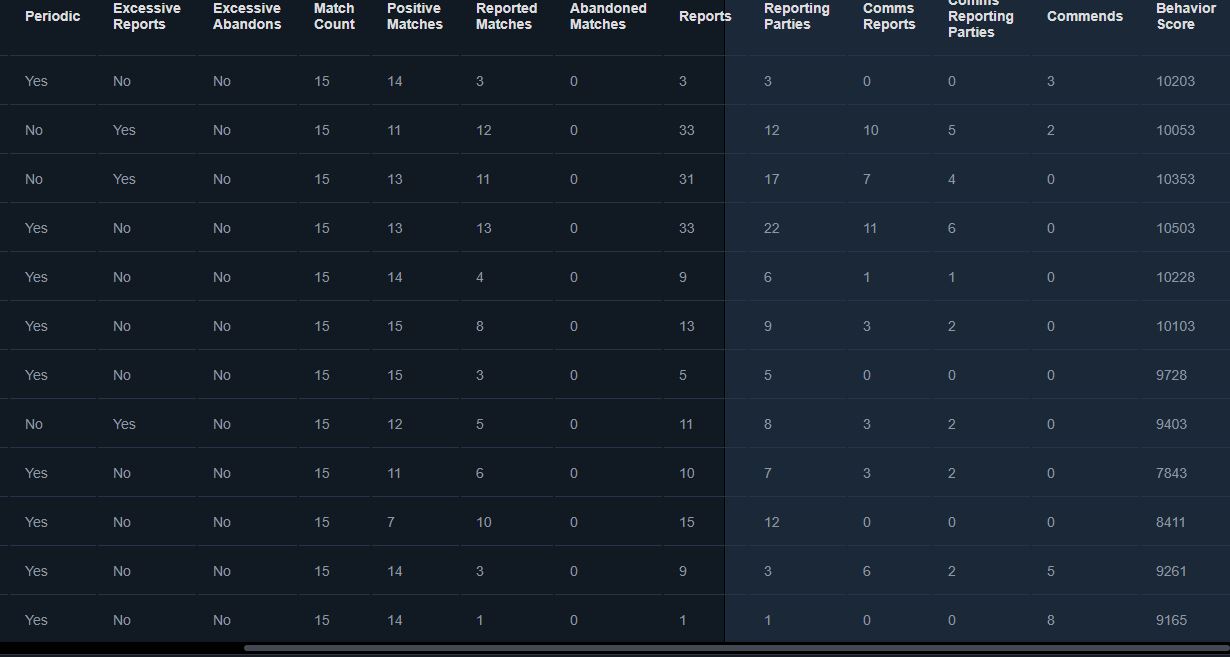1230x657 pixels.
Task: Select Behavior Score value 10053
Action: click(1175, 130)
